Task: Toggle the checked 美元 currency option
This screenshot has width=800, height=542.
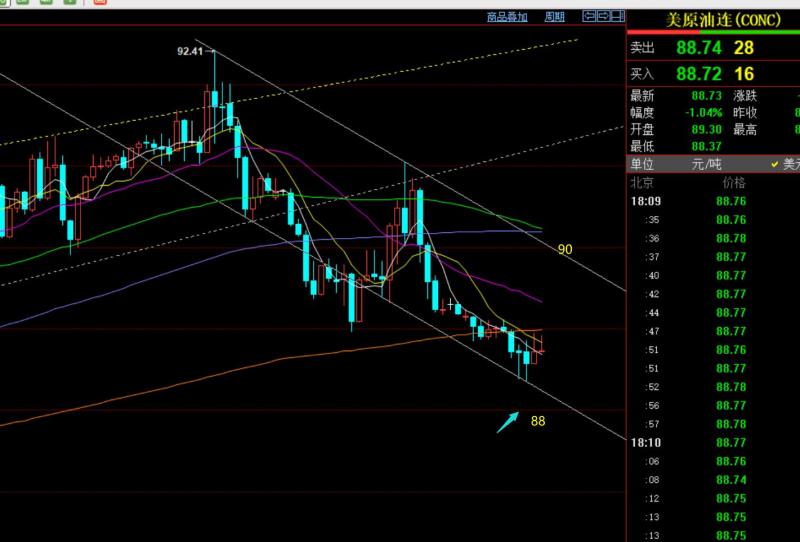Action: tap(786, 164)
